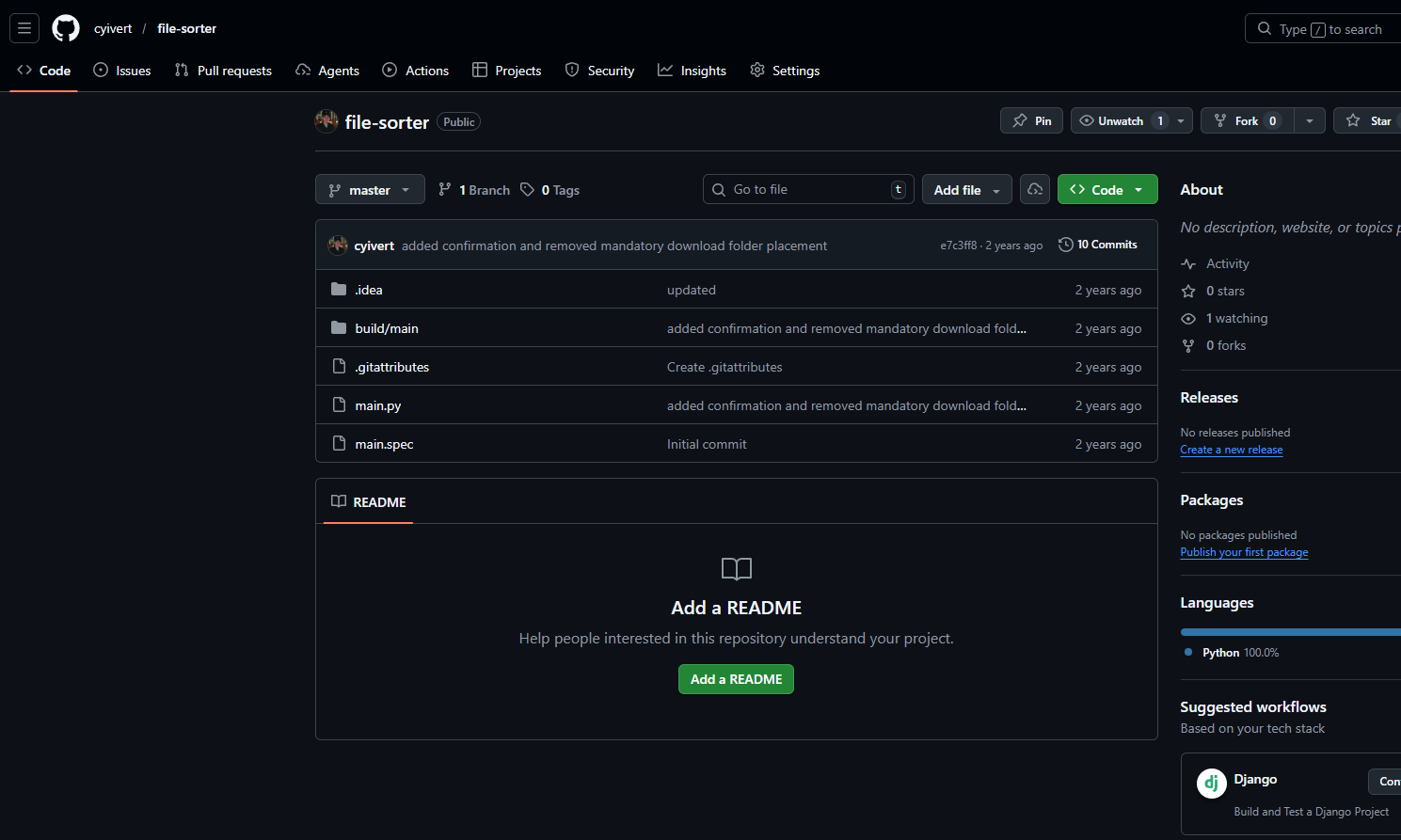Click the hamburger navigation menu icon
The height and width of the screenshot is (840, 1401).
tap(24, 28)
